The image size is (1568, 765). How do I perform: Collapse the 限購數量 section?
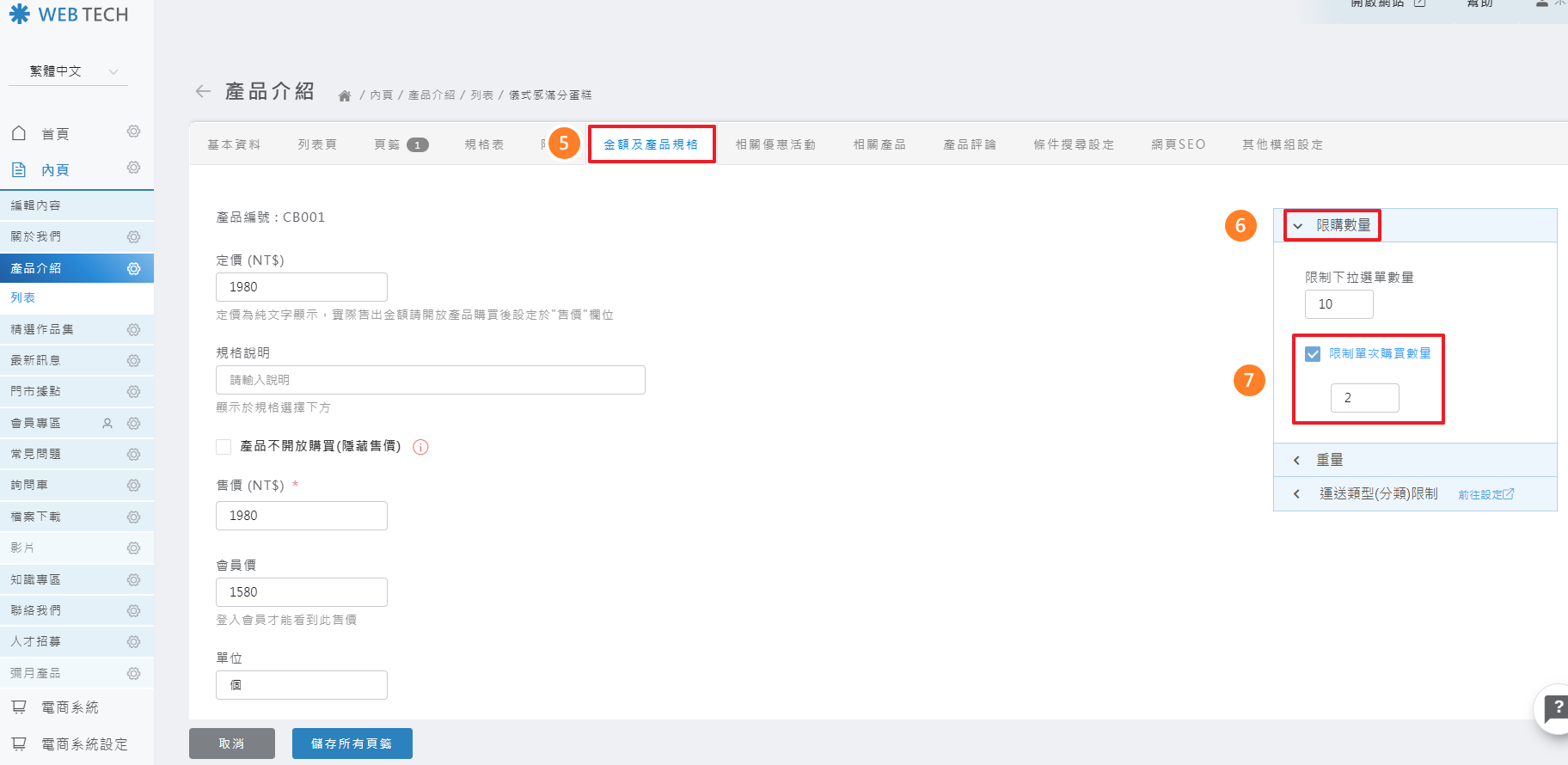(x=1298, y=226)
